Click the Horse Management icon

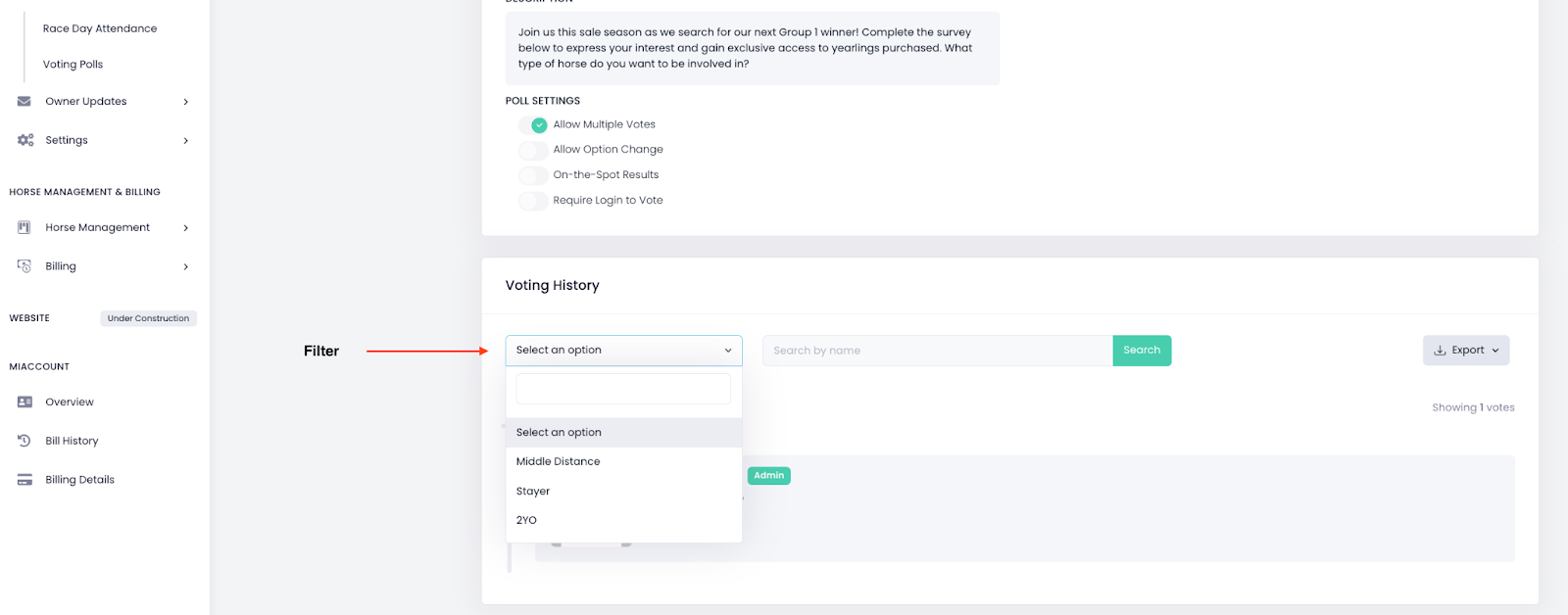coord(24,227)
